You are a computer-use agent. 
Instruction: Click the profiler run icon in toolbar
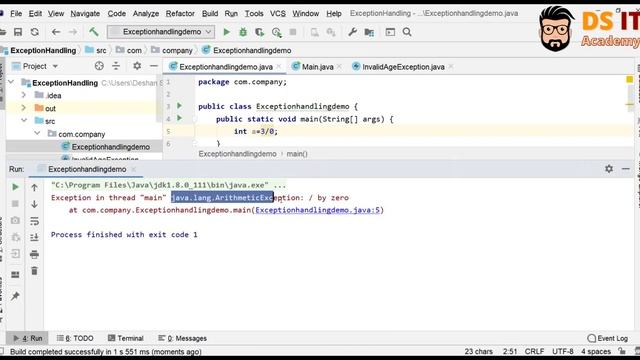click(x=277, y=32)
